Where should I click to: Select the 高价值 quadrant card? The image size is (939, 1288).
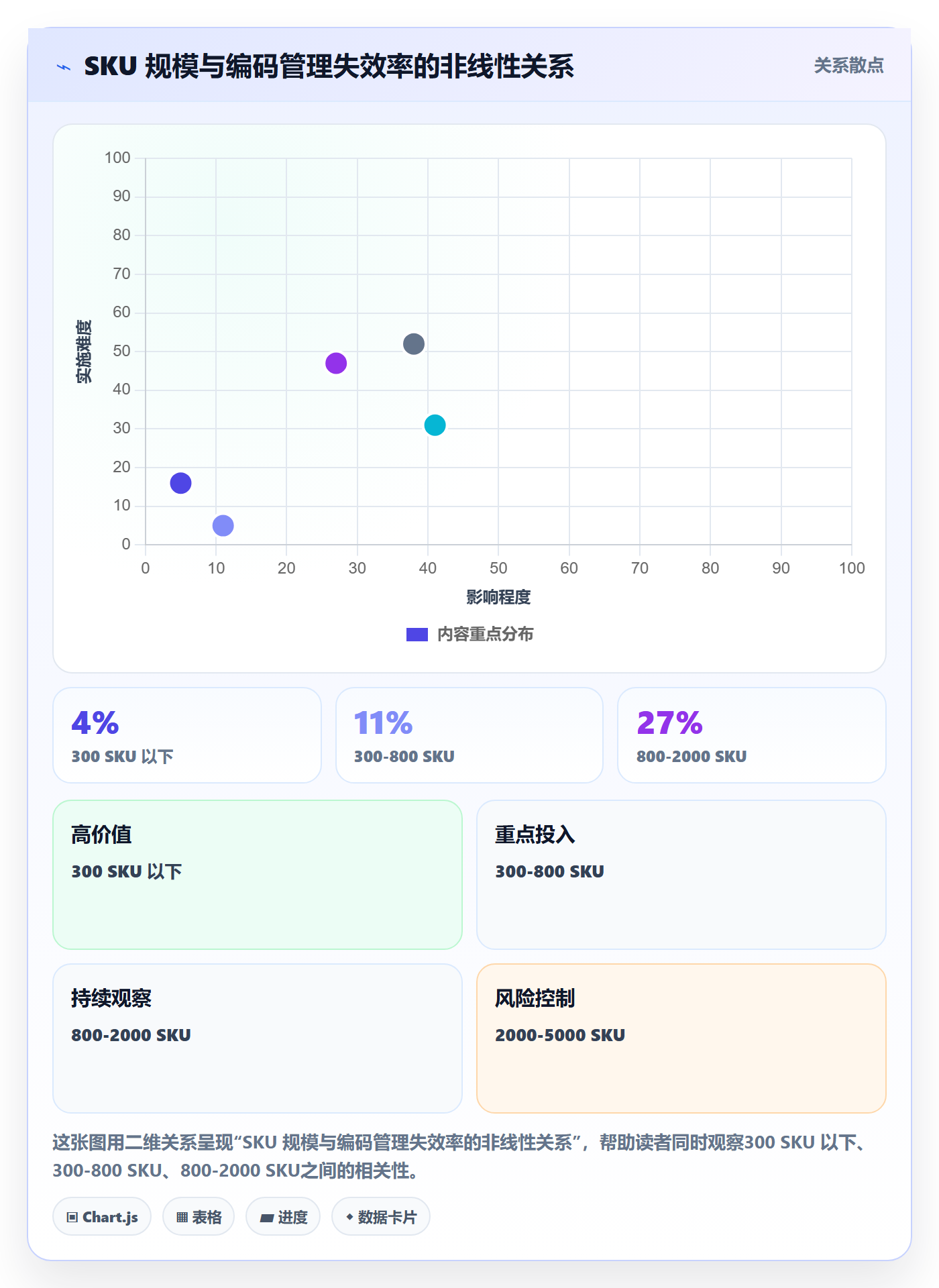coord(258,875)
